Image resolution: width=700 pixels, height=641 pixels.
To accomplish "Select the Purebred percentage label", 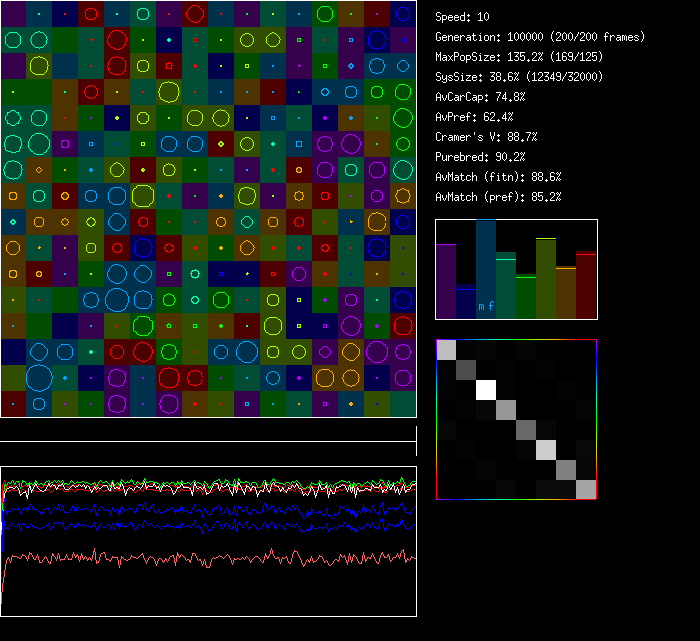I will pyautogui.click(x=487, y=157).
